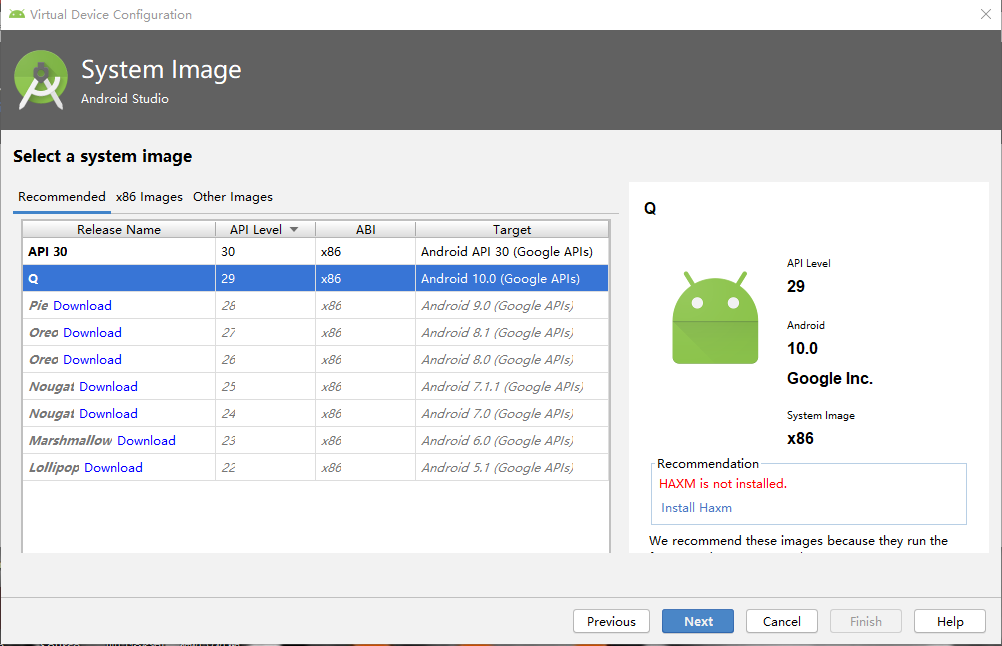Screen dimensions: 1002x646
Task: Download Nougat API 25 image
Action: coord(108,387)
